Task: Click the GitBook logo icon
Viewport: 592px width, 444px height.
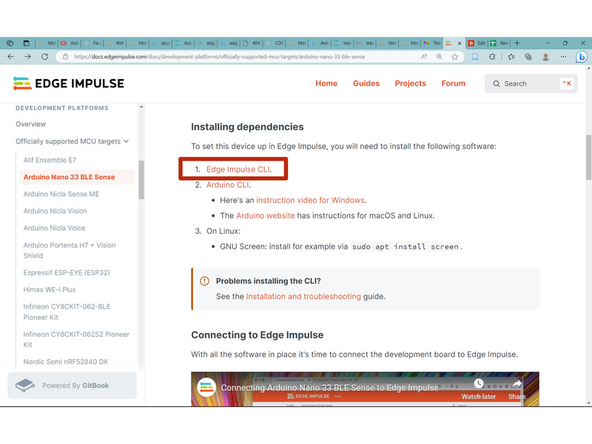Action: click(x=25, y=385)
